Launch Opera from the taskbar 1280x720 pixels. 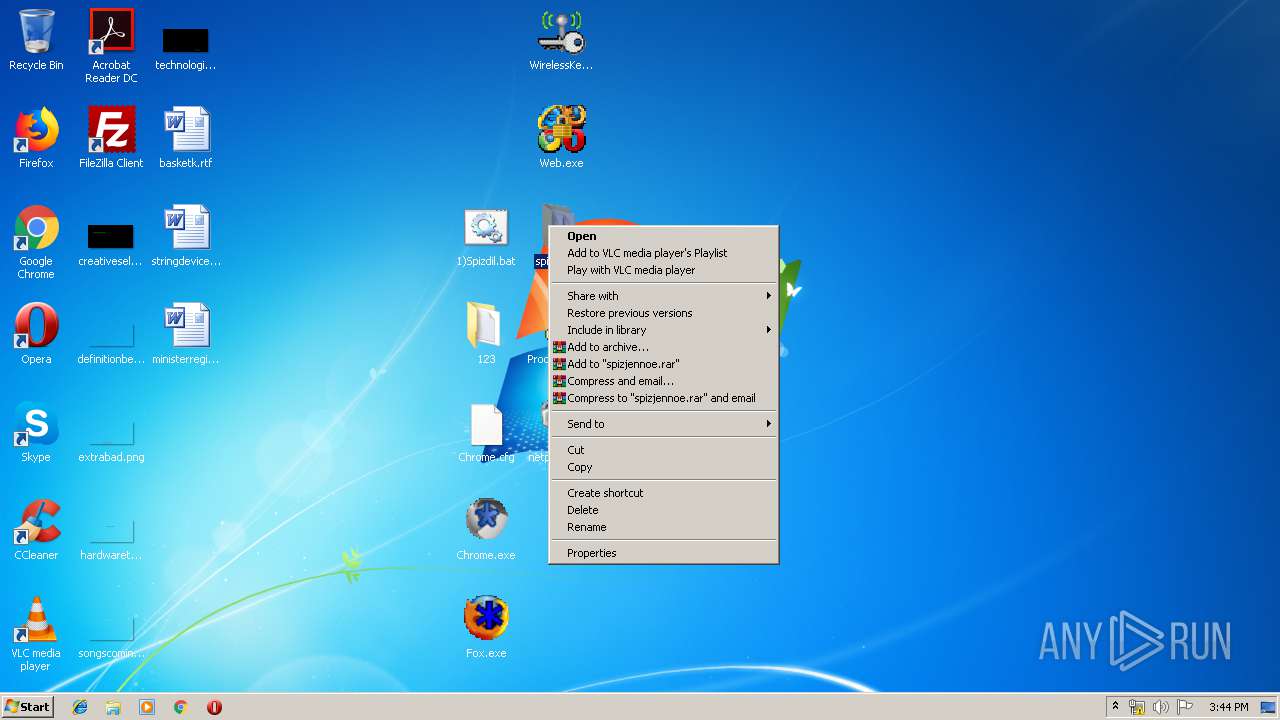coord(214,707)
